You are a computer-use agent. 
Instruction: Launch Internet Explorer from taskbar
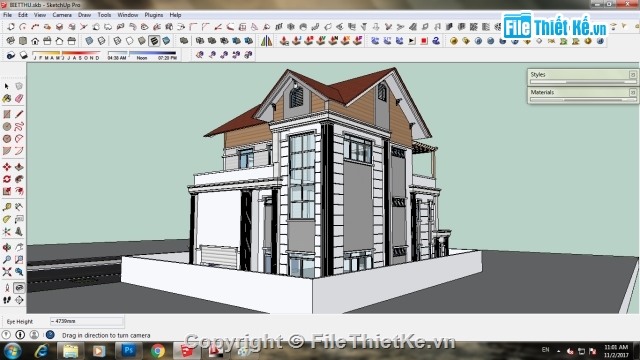pyautogui.click(x=42, y=351)
